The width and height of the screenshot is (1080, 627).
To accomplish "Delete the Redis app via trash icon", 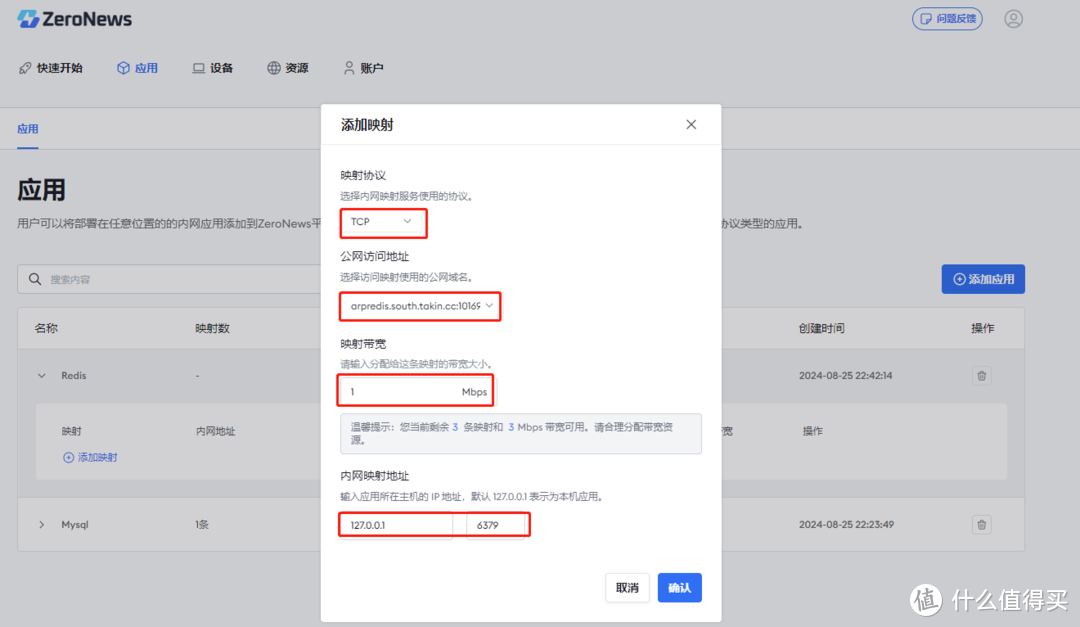I will (x=981, y=375).
